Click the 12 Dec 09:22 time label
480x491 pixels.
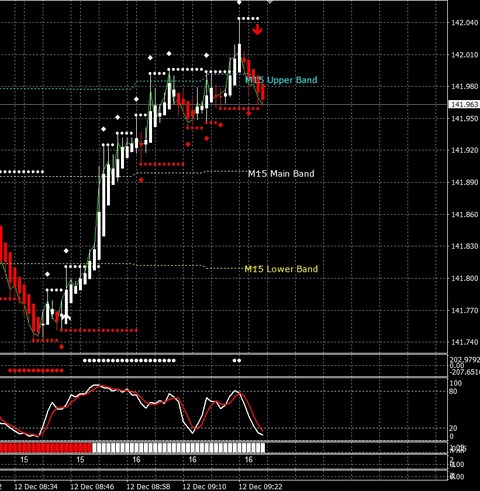click(x=261, y=487)
